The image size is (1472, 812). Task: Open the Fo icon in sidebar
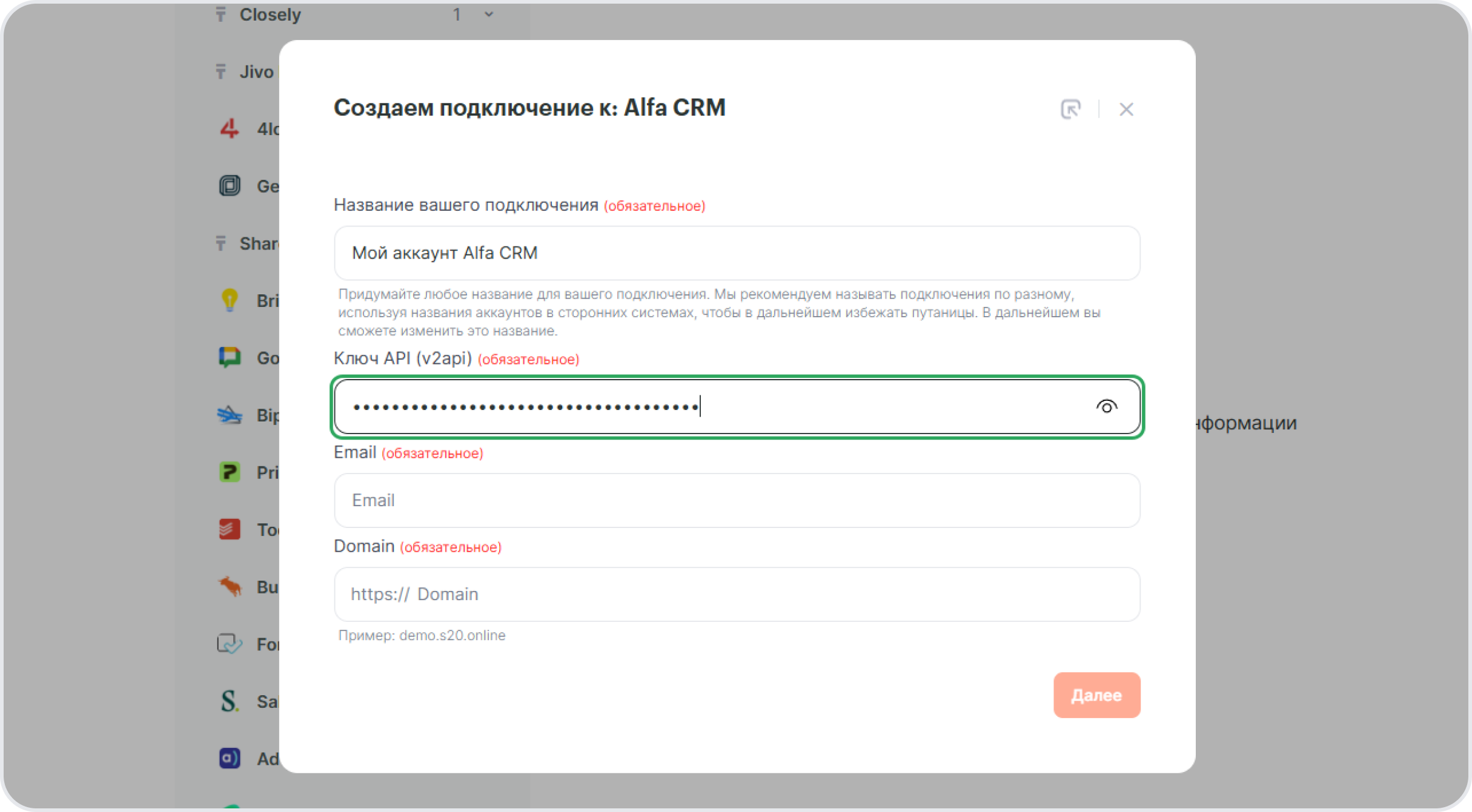(x=229, y=644)
